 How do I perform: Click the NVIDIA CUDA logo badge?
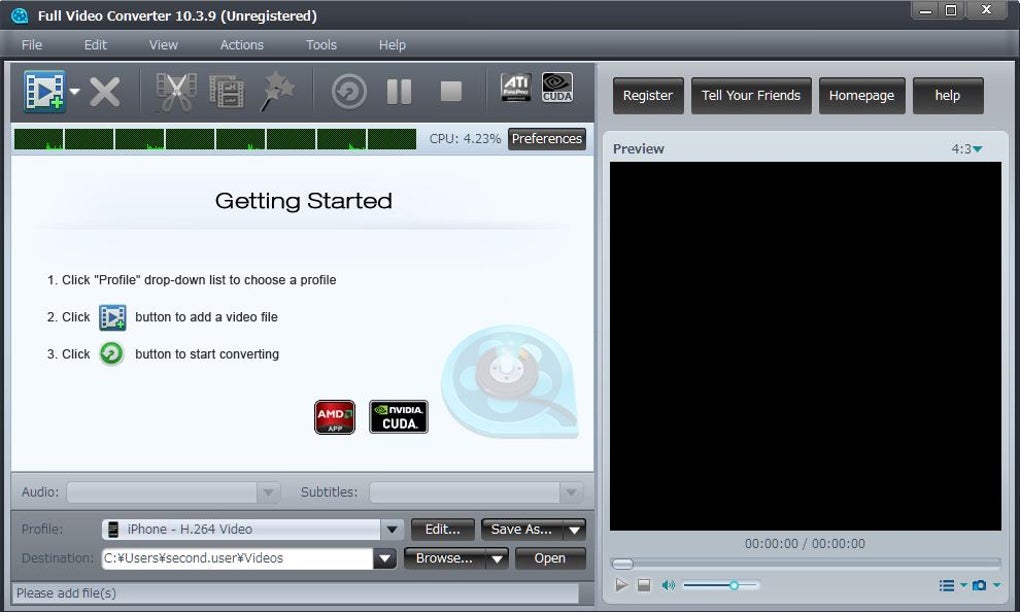399,417
